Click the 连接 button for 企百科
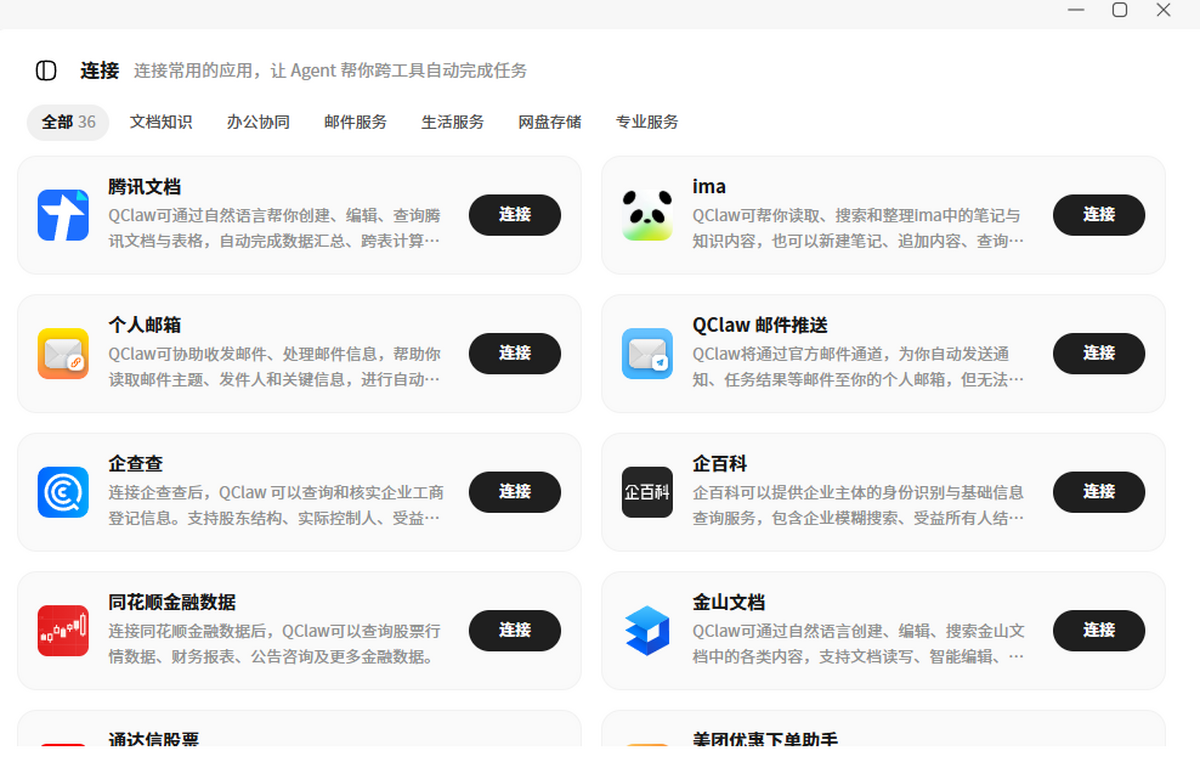The height and width of the screenshot is (762, 1200). (x=1099, y=492)
